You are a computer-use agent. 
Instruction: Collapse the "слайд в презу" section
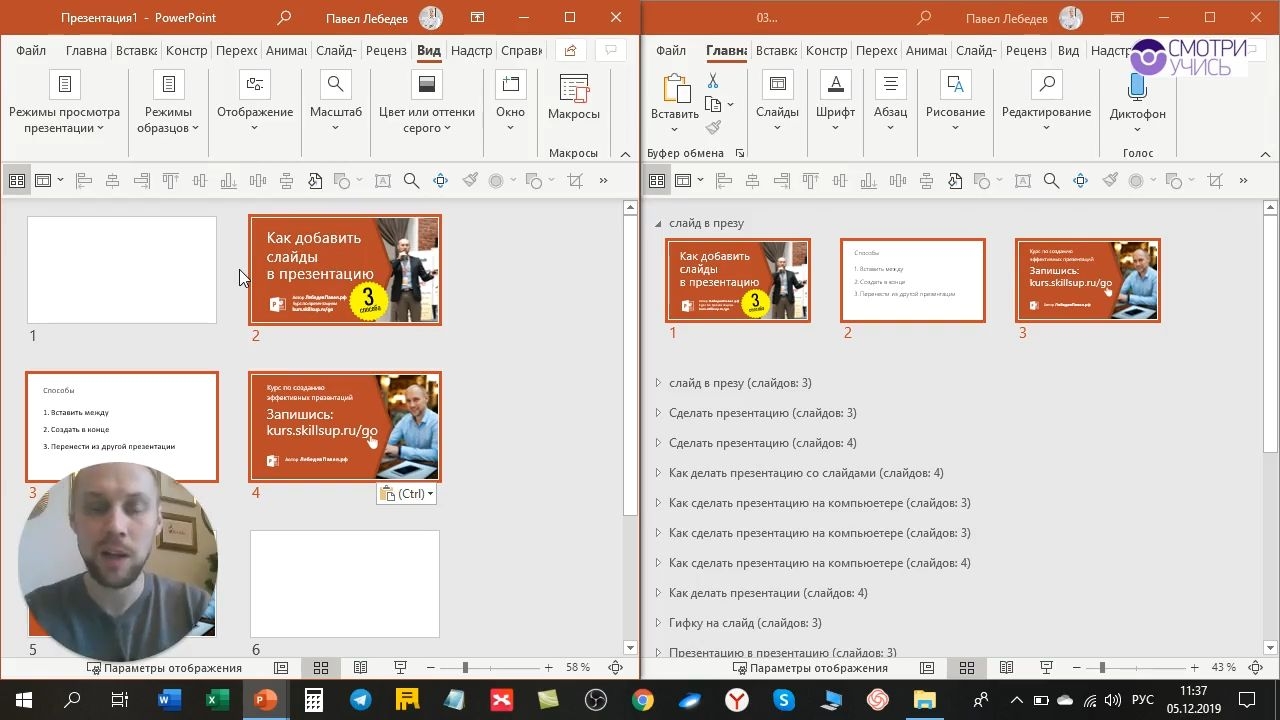658,223
